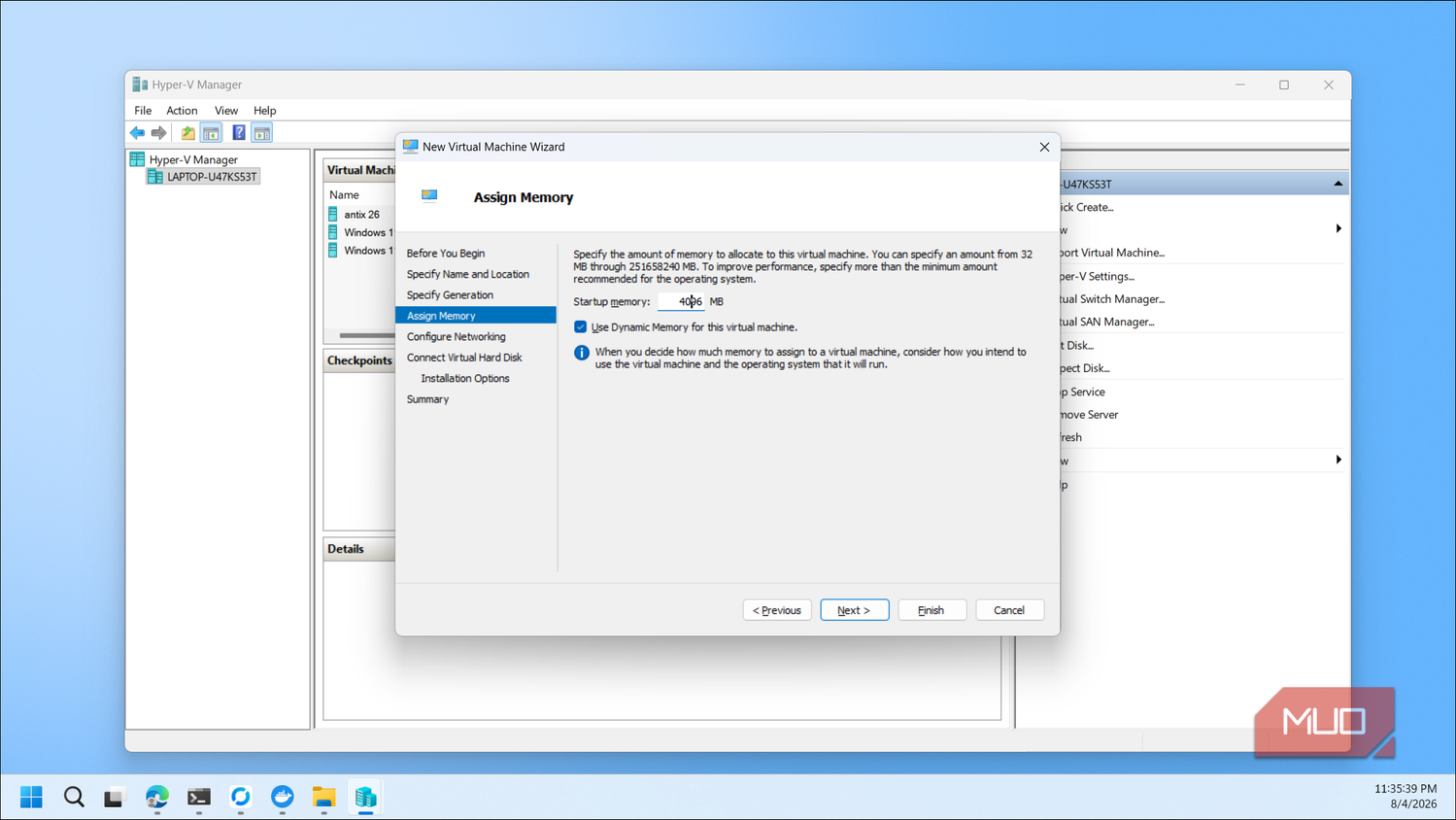
Task: Go to Connect Virtual Hard Disk step
Action: 464,358
